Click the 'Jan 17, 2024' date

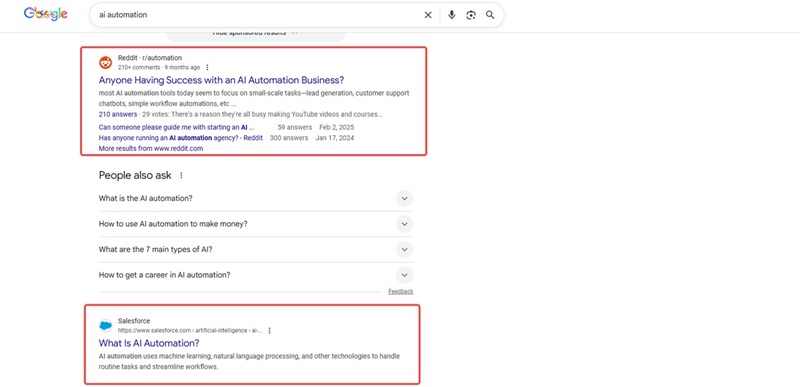pyautogui.click(x=335, y=138)
